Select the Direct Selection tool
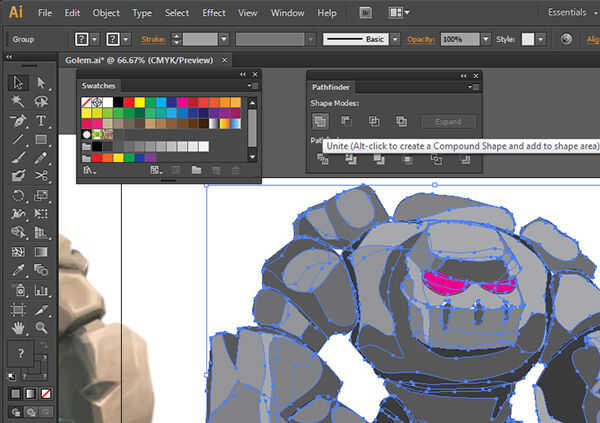The image size is (600, 423). coord(41,83)
